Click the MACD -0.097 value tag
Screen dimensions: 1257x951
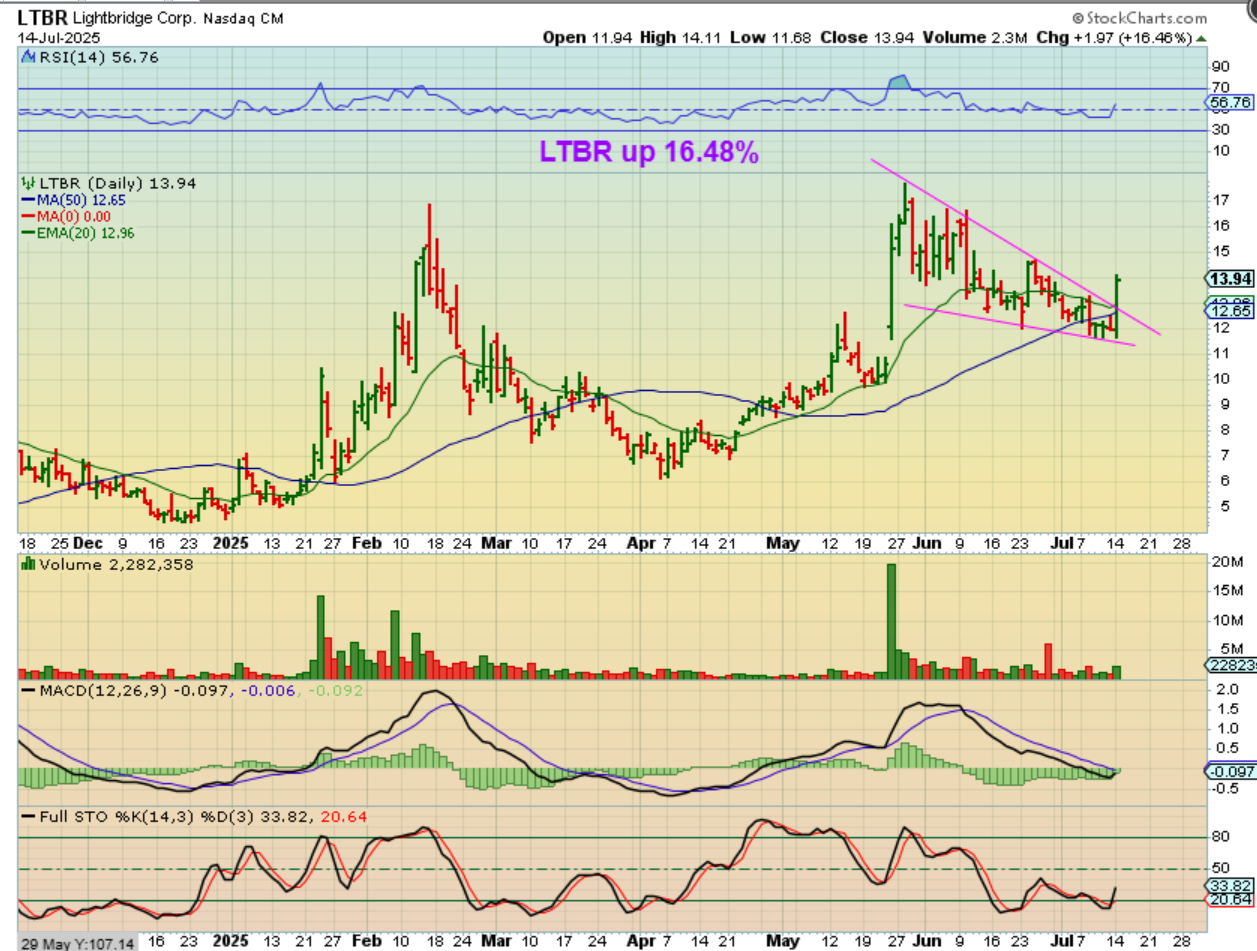click(x=1229, y=770)
